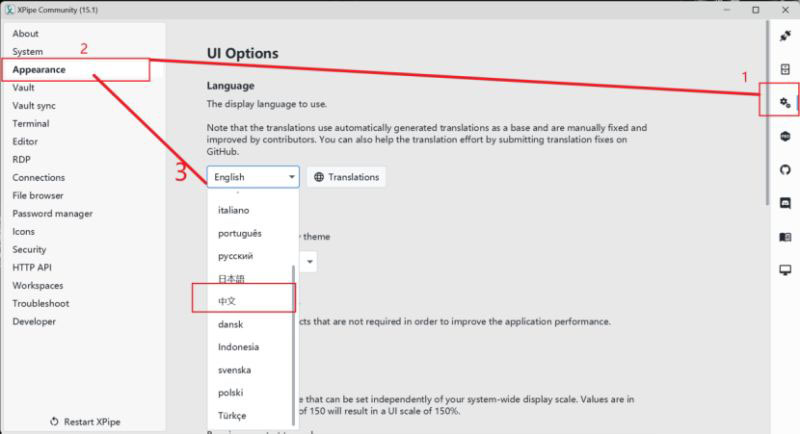The image size is (800, 434).
Task: Click Restart XPipe
Action: coord(85,422)
